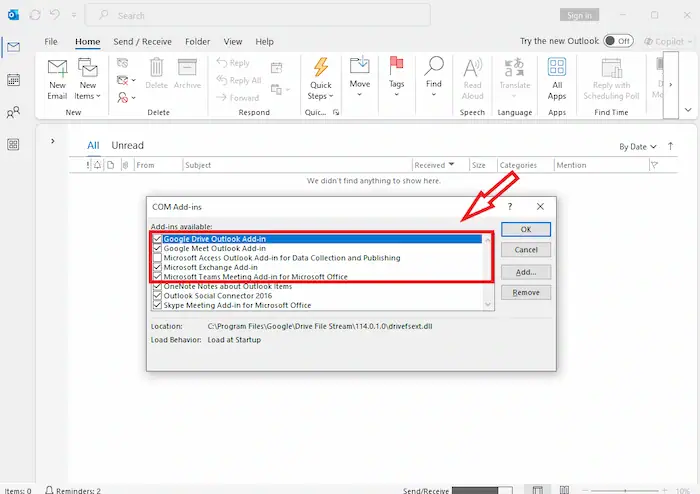Screen dimensions: 700x494
Task: Click the Reminders bell in status bar
Action: (x=49, y=490)
